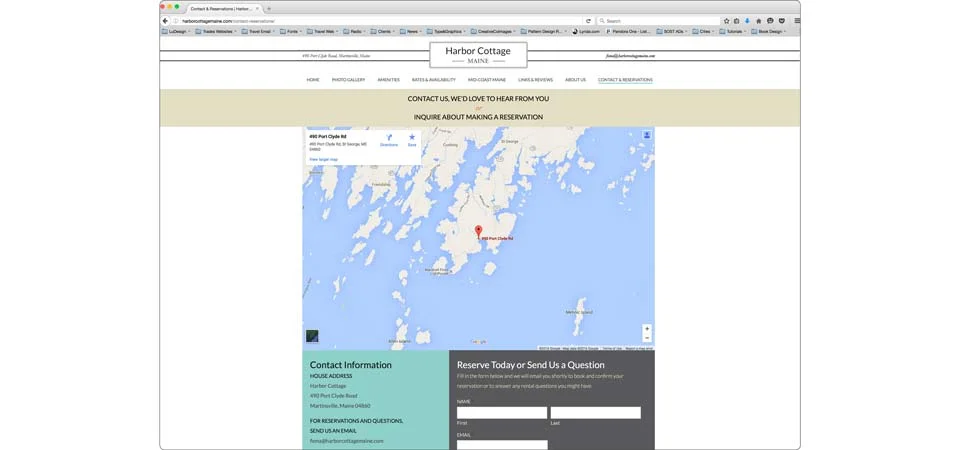Open a new tab with the plus icon

click(269, 9)
